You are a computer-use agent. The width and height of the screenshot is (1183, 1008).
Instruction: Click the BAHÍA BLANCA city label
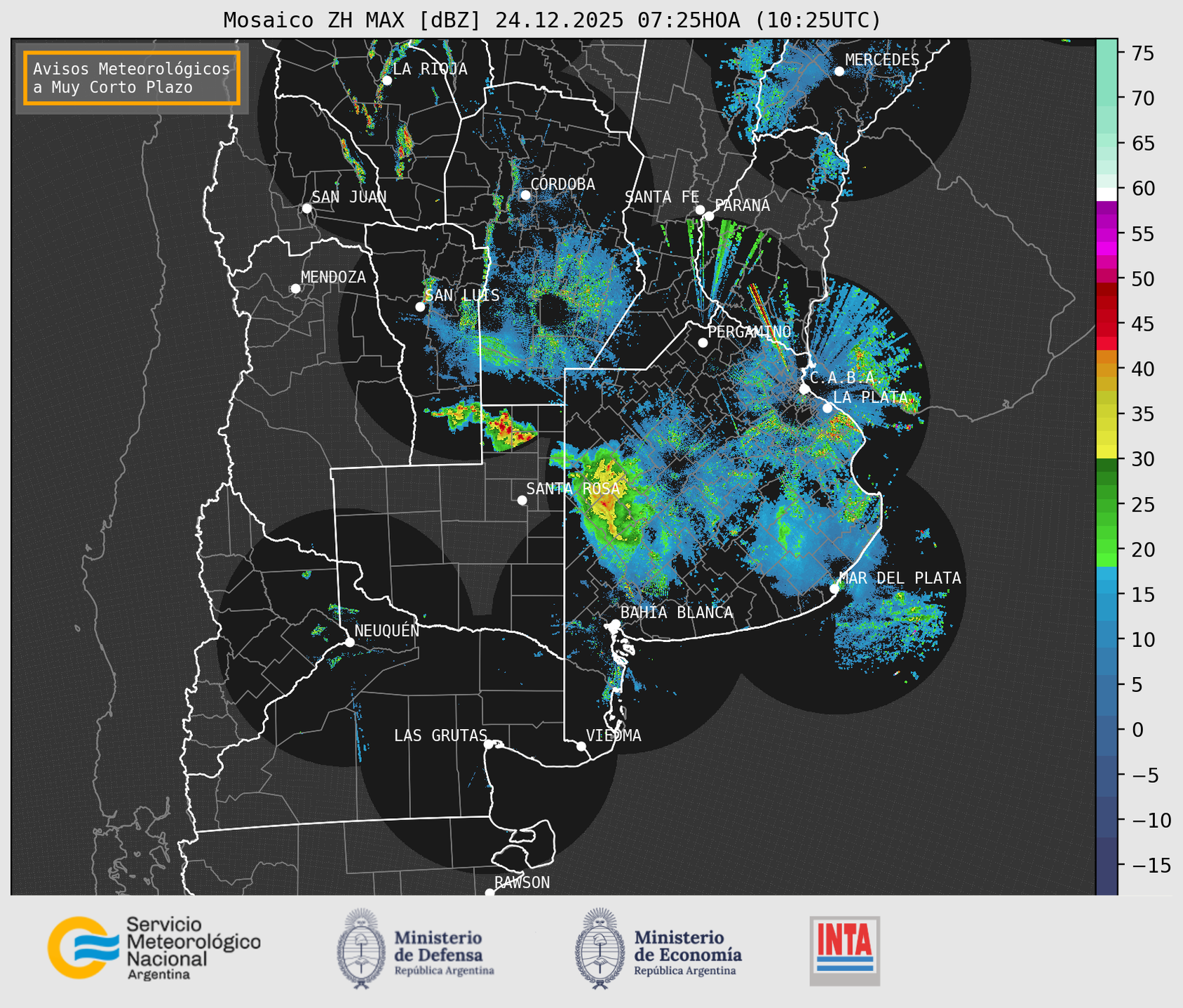click(x=677, y=613)
